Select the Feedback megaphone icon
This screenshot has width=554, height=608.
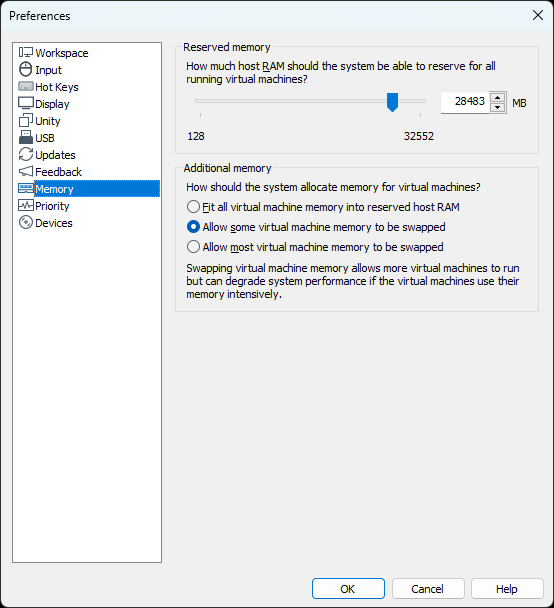click(x=26, y=171)
